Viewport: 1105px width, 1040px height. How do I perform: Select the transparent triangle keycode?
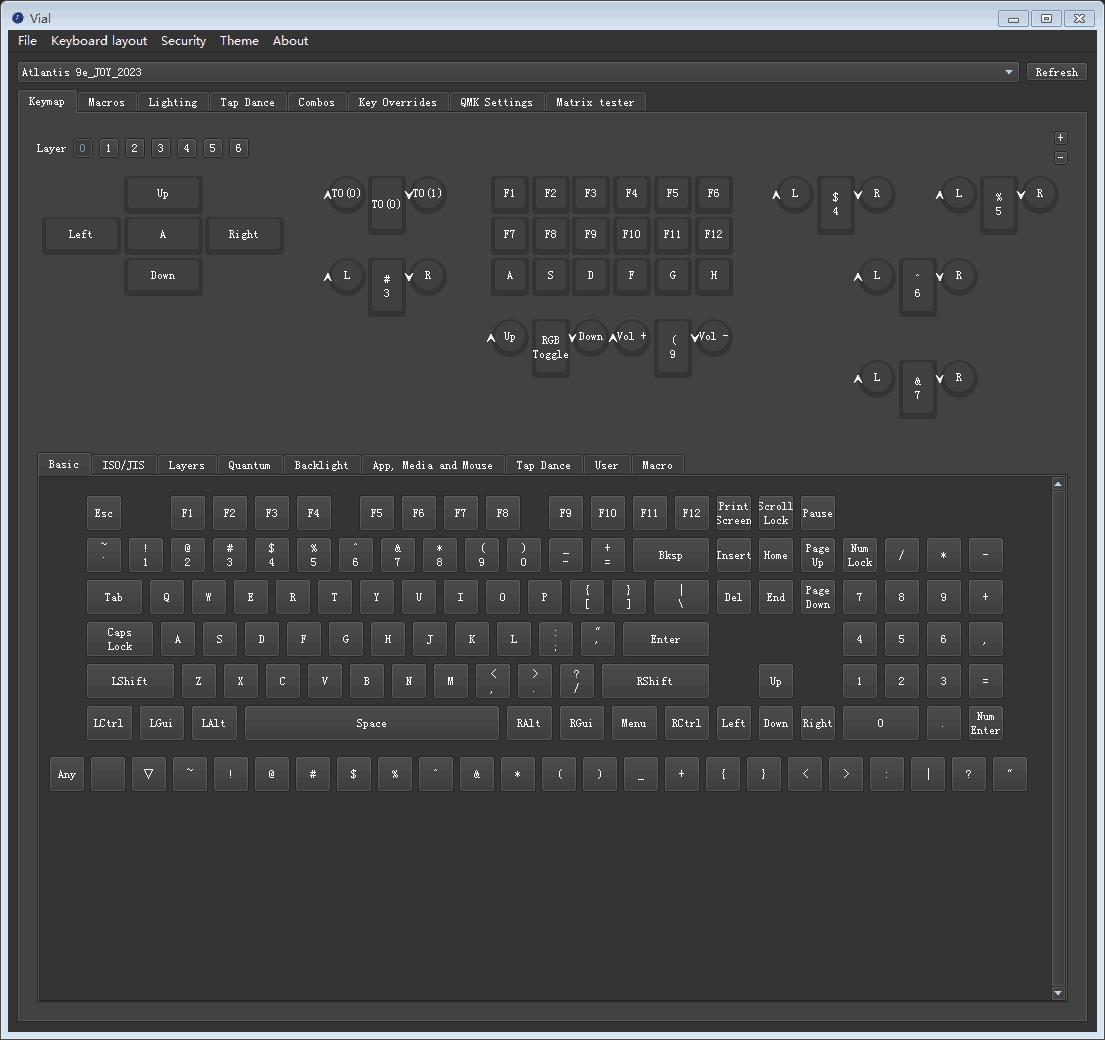point(149,774)
